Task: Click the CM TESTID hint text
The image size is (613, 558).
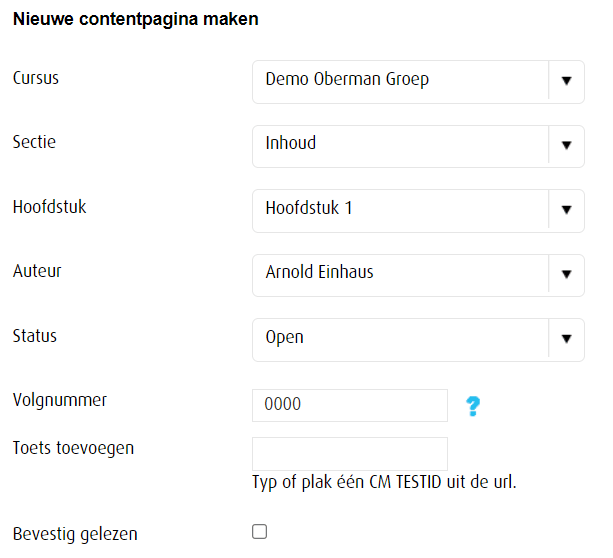Action: (x=384, y=483)
